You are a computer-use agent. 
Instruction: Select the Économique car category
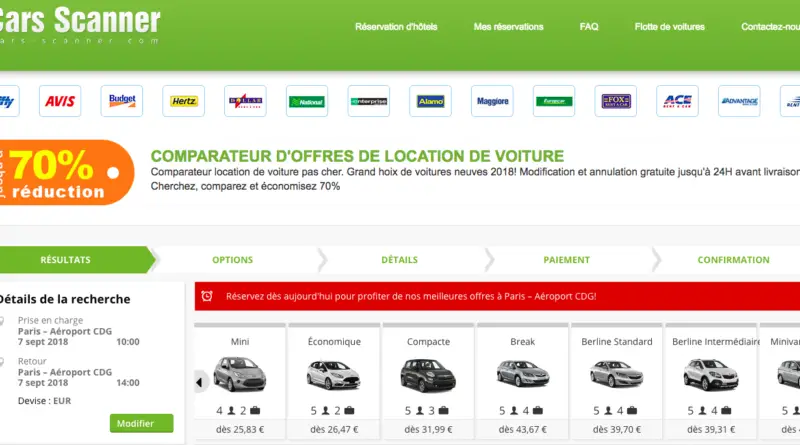[334, 381]
